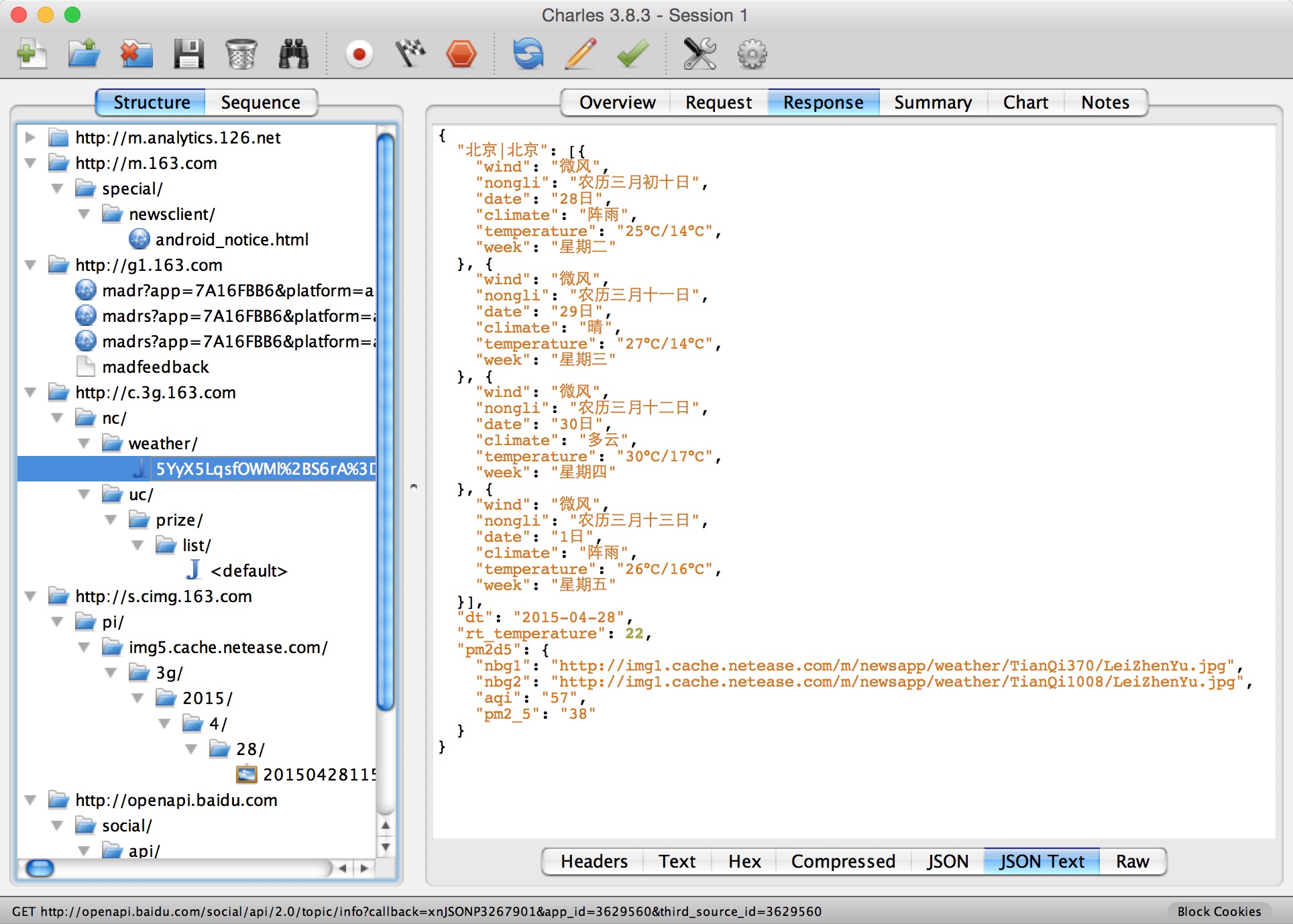Switch to the Request tab
1293x924 pixels.
pyautogui.click(x=717, y=101)
